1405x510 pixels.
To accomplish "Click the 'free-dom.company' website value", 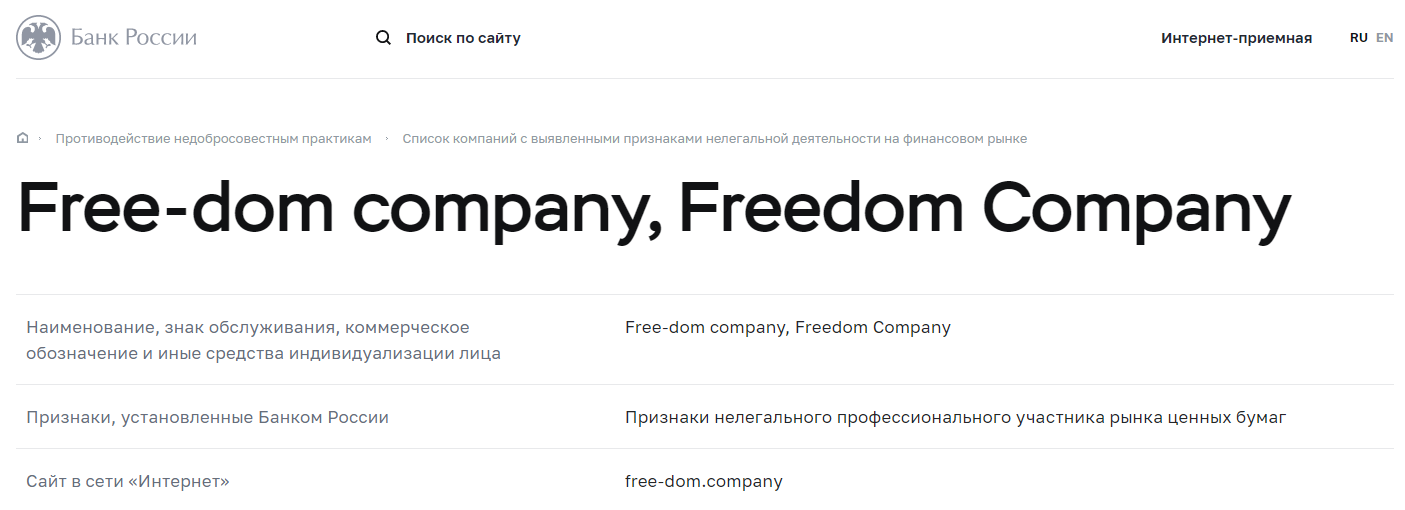I will 703,481.
